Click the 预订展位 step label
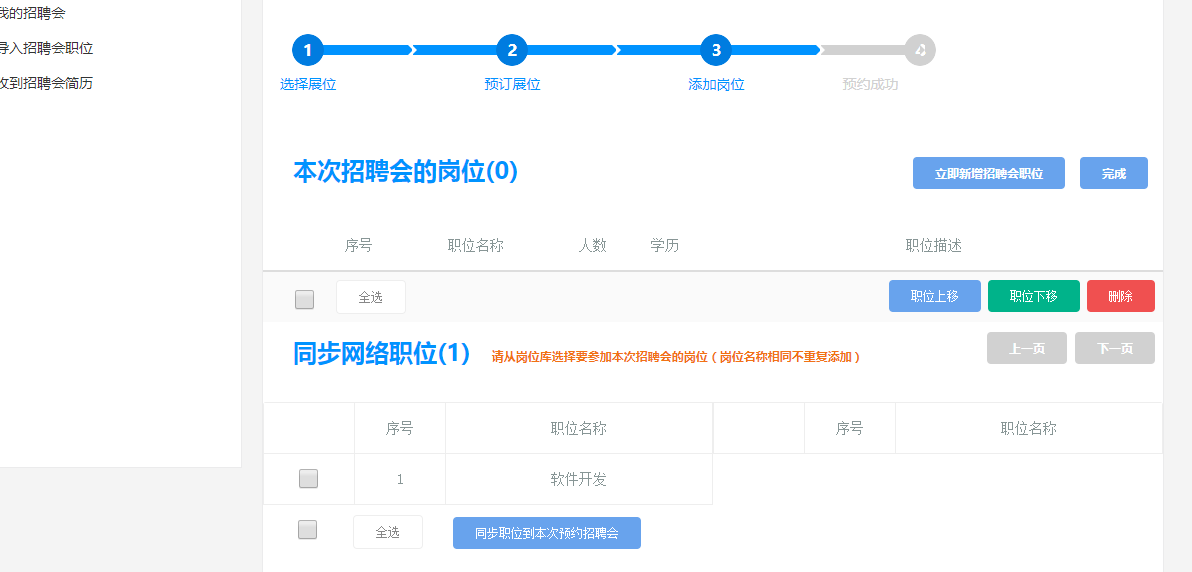Image resolution: width=1192 pixels, height=572 pixels. pyautogui.click(x=512, y=84)
